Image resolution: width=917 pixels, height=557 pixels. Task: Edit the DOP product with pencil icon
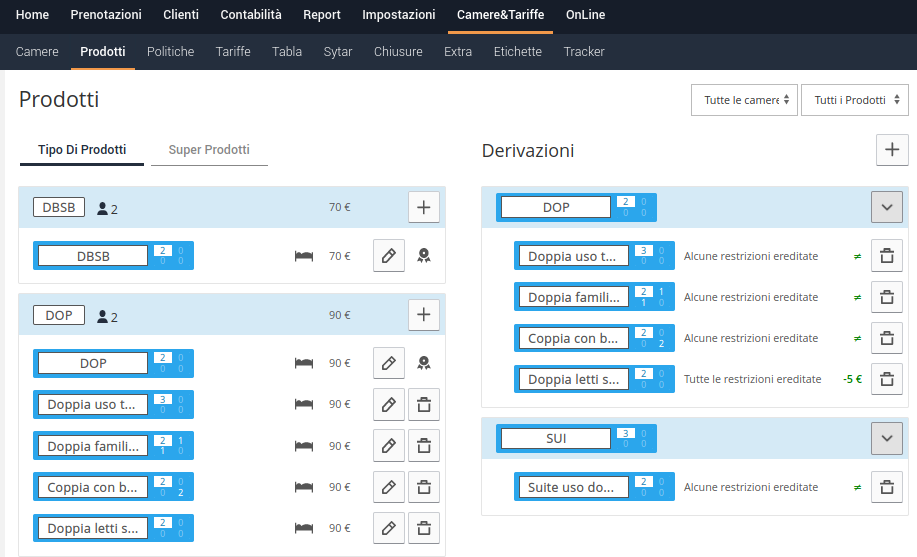click(388, 363)
